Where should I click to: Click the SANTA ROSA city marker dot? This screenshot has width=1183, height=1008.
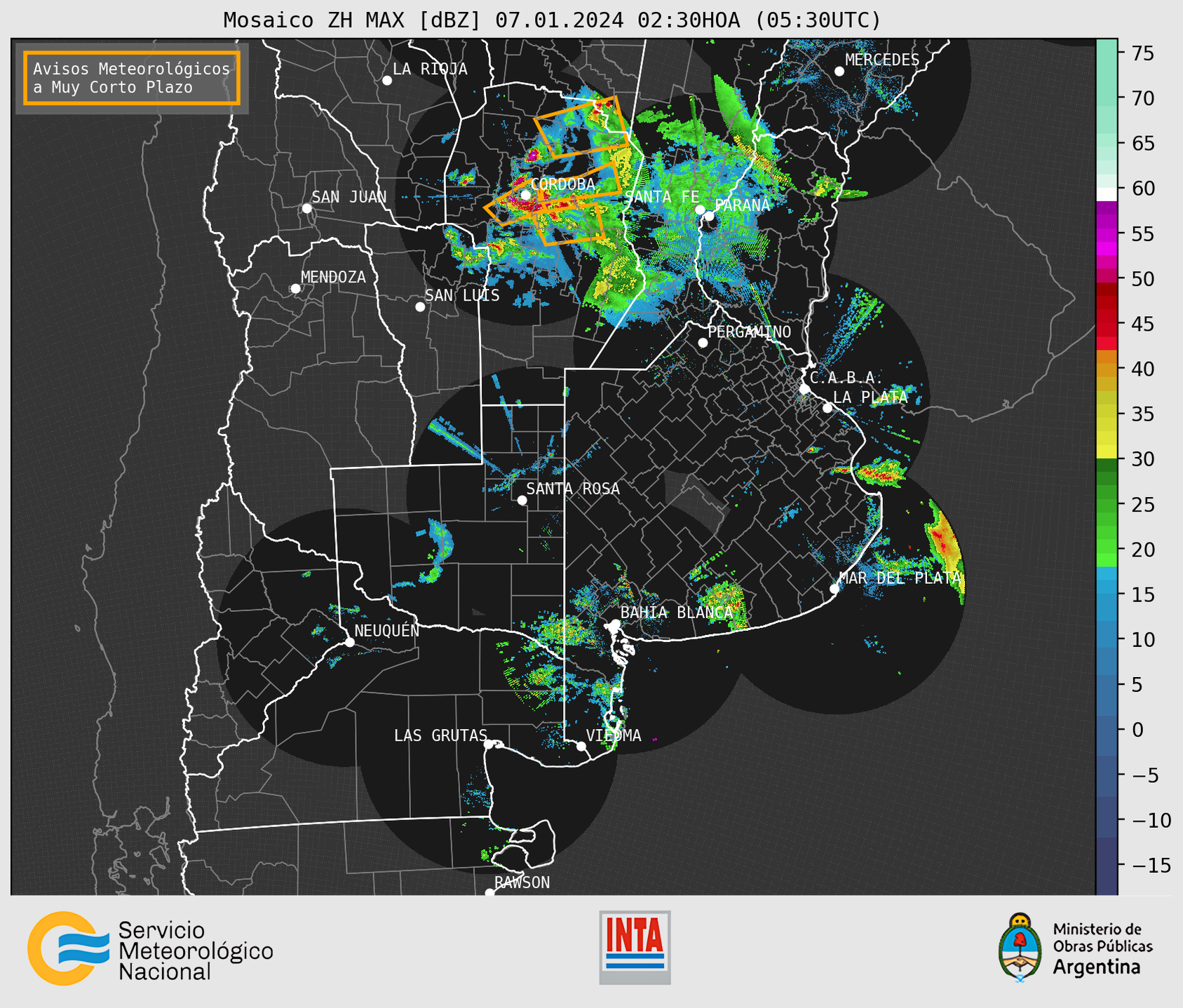click(522, 500)
